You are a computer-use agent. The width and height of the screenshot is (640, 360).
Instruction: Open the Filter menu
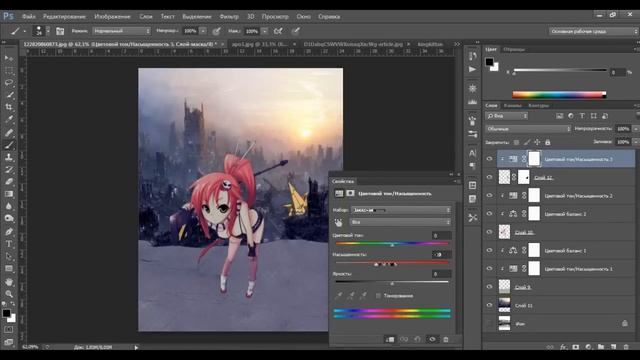pos(229,17)
